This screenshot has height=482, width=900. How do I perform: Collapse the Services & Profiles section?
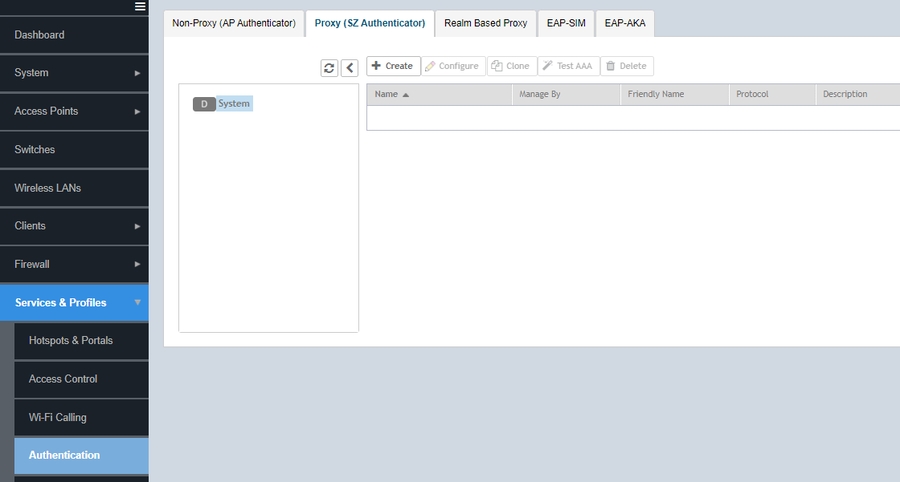coord(74,303)
